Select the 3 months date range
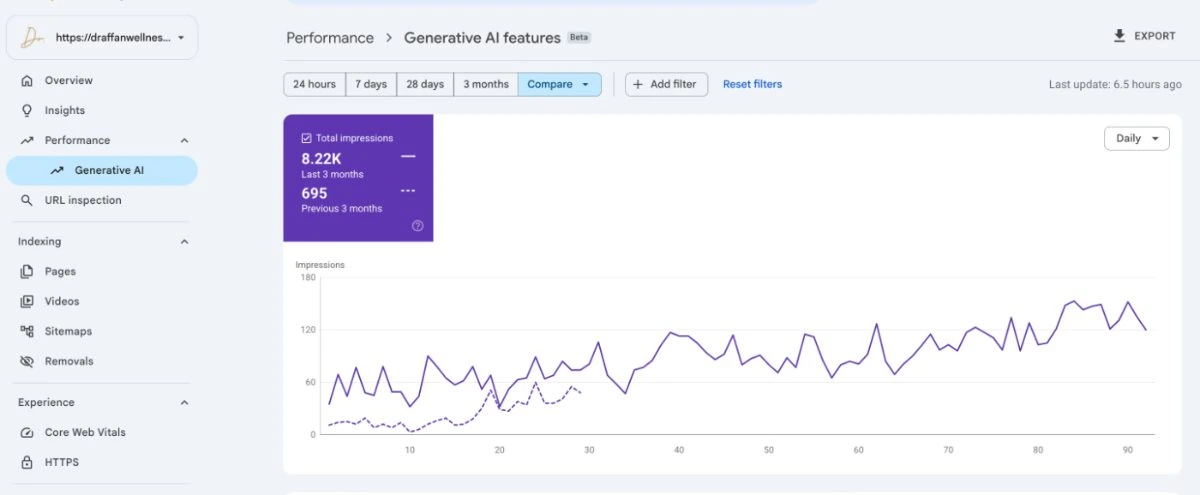The width and height of the screenshot is (1200, 495). tap(486, 85)
